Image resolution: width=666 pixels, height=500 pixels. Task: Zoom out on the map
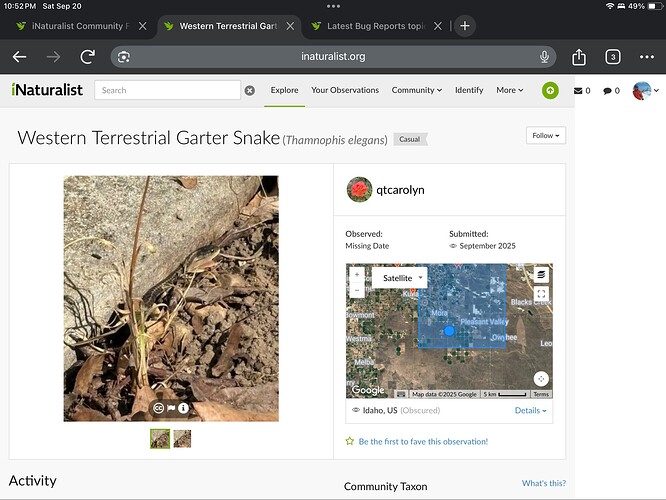pos(357,290)
